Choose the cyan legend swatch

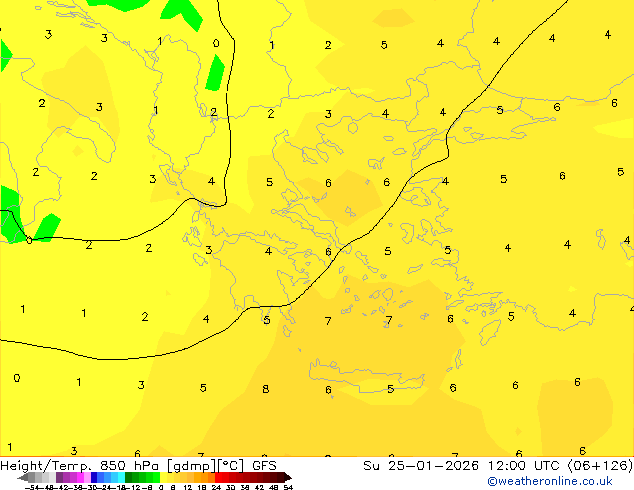click(121, 477)
